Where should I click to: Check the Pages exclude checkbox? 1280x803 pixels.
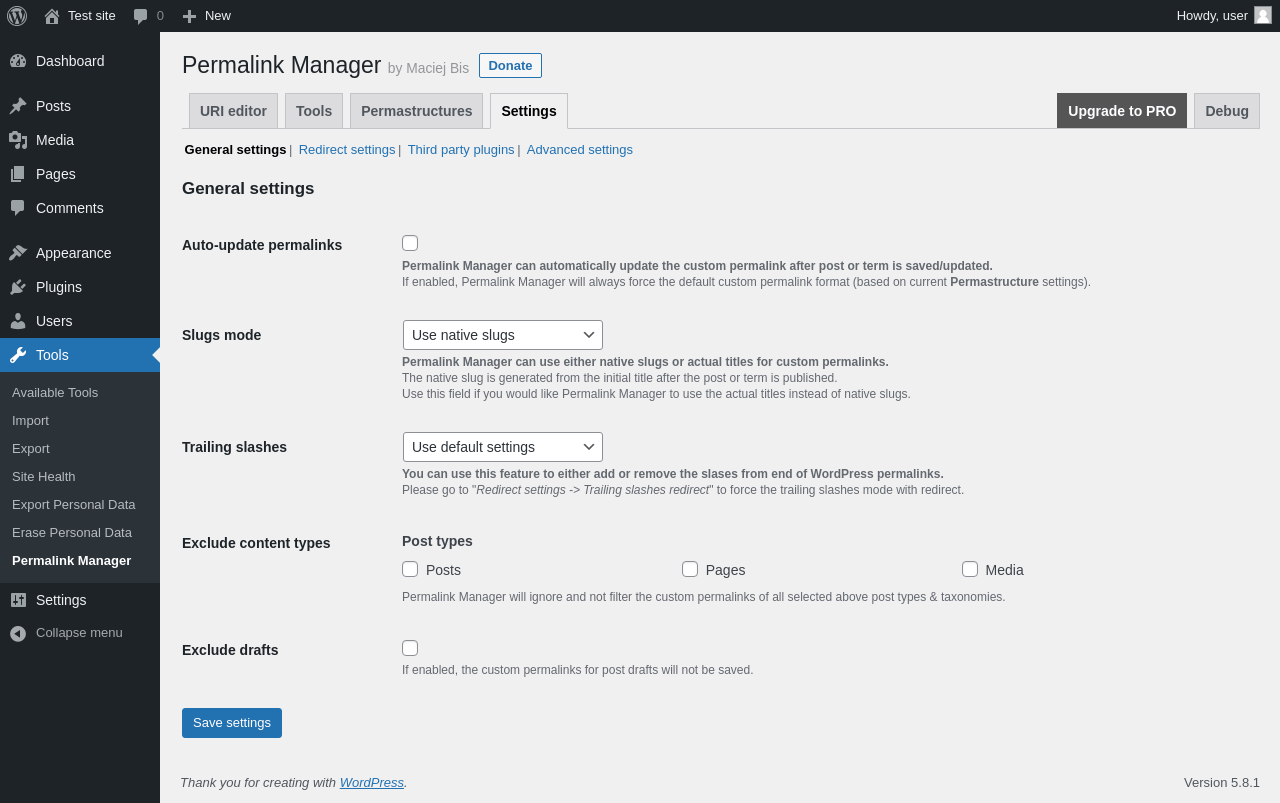click(x=690, y=569)
